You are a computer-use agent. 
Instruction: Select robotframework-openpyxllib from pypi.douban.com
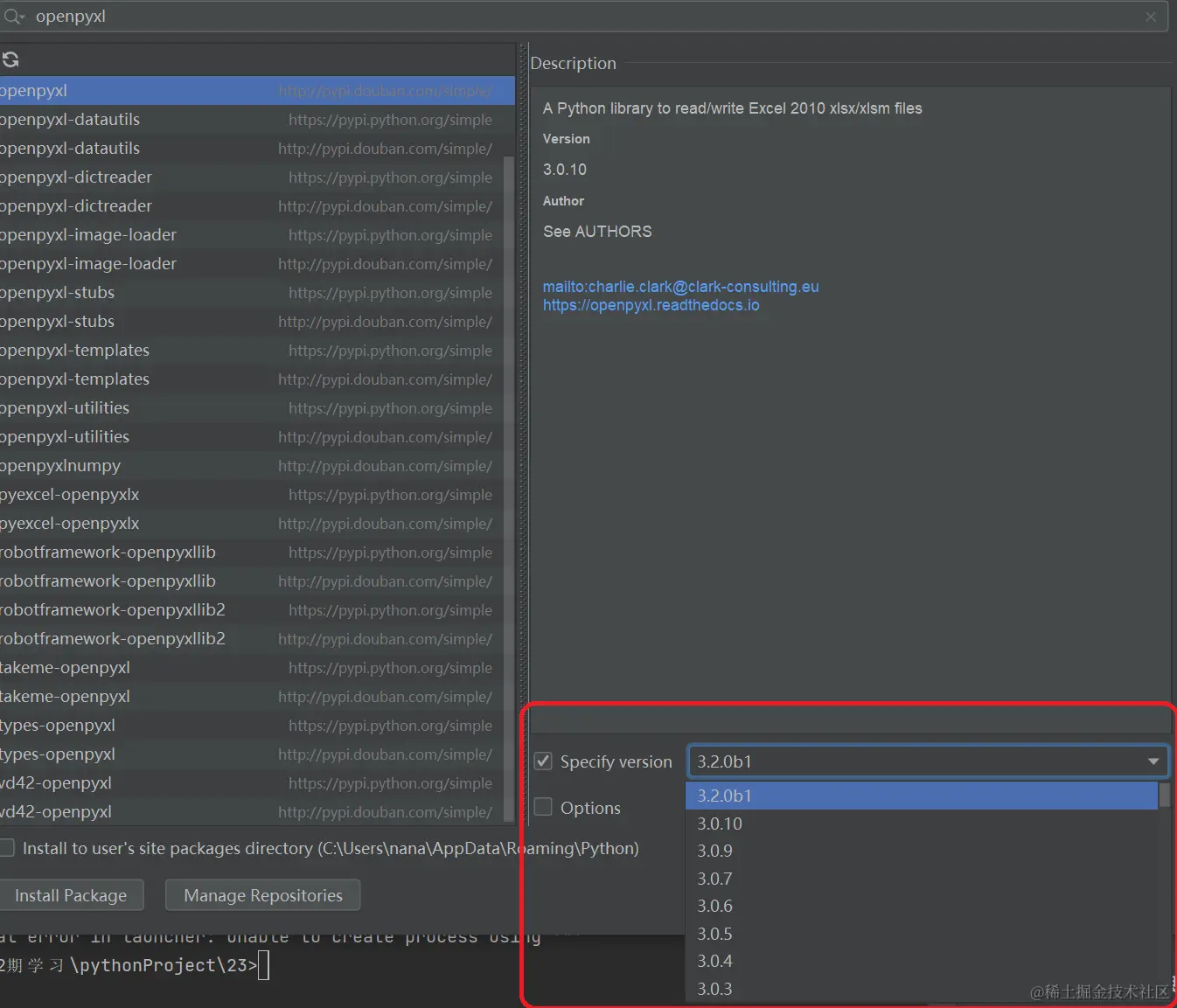pyautogui.click(x=252, y=581)
